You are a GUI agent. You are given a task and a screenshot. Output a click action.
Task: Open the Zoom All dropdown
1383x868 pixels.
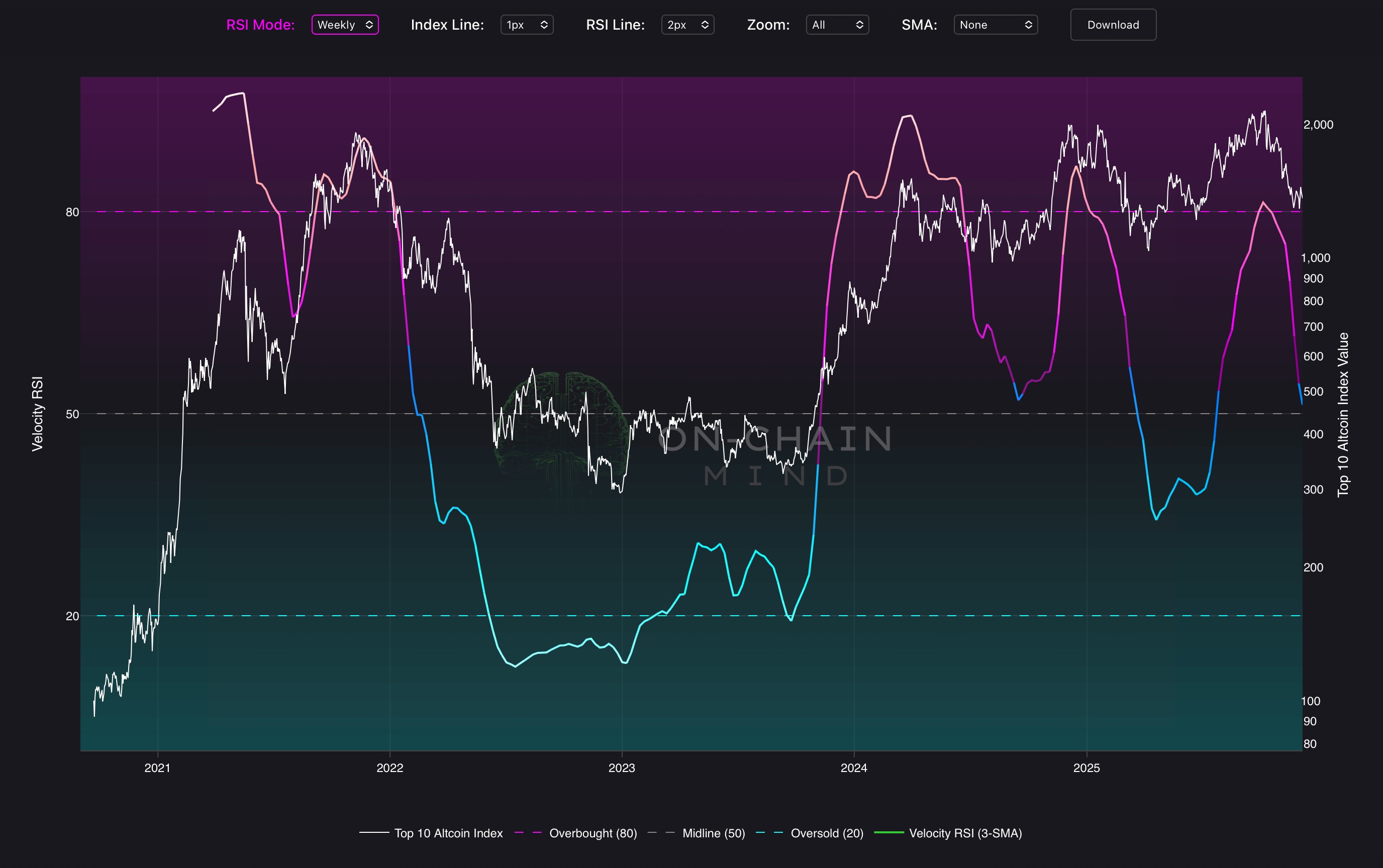coord(837,25)
